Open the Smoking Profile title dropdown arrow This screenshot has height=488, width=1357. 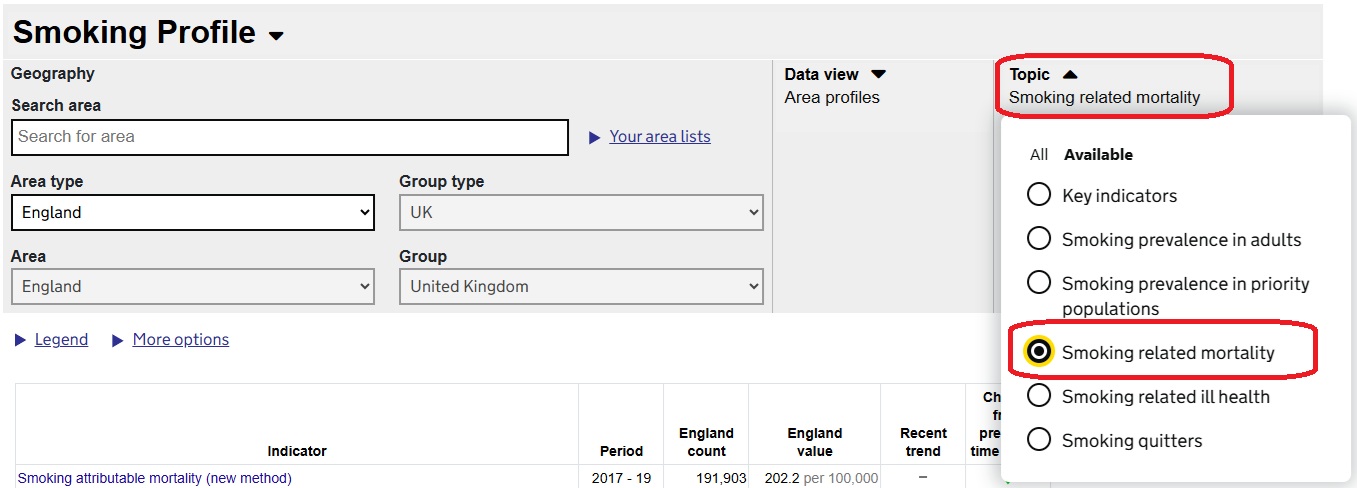point(276,36)
